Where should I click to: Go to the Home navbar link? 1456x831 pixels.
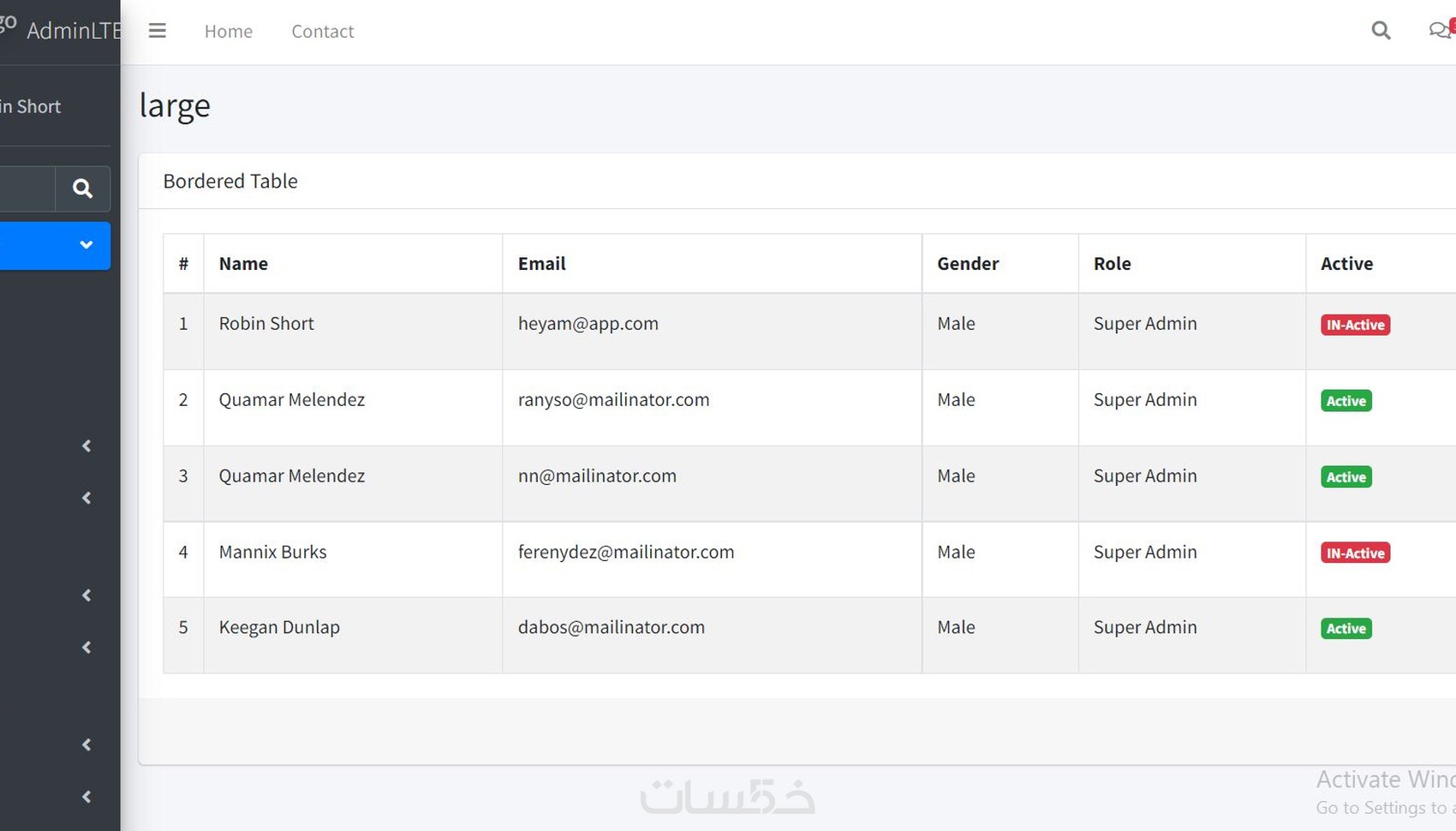[x=228, y=32]
